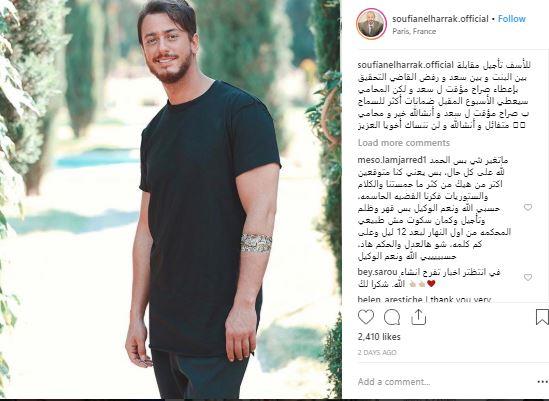Open more options three-dot menu
Screen dimensions: 549x401
[542, 382]
